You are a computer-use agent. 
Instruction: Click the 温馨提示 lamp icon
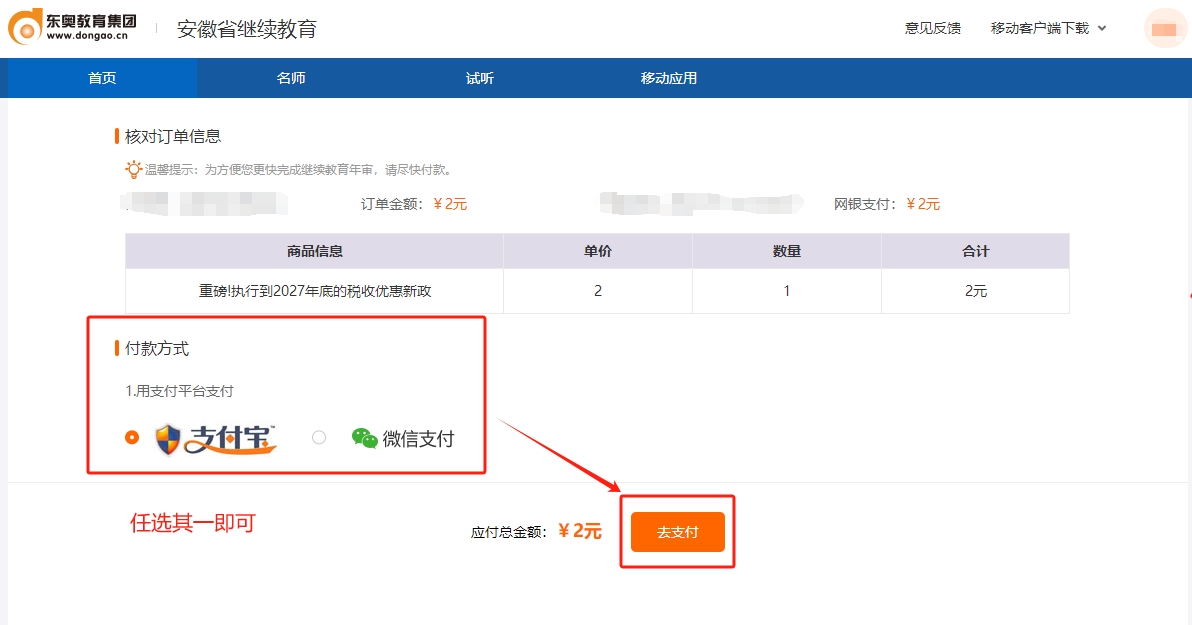click(x=133, y=168)
